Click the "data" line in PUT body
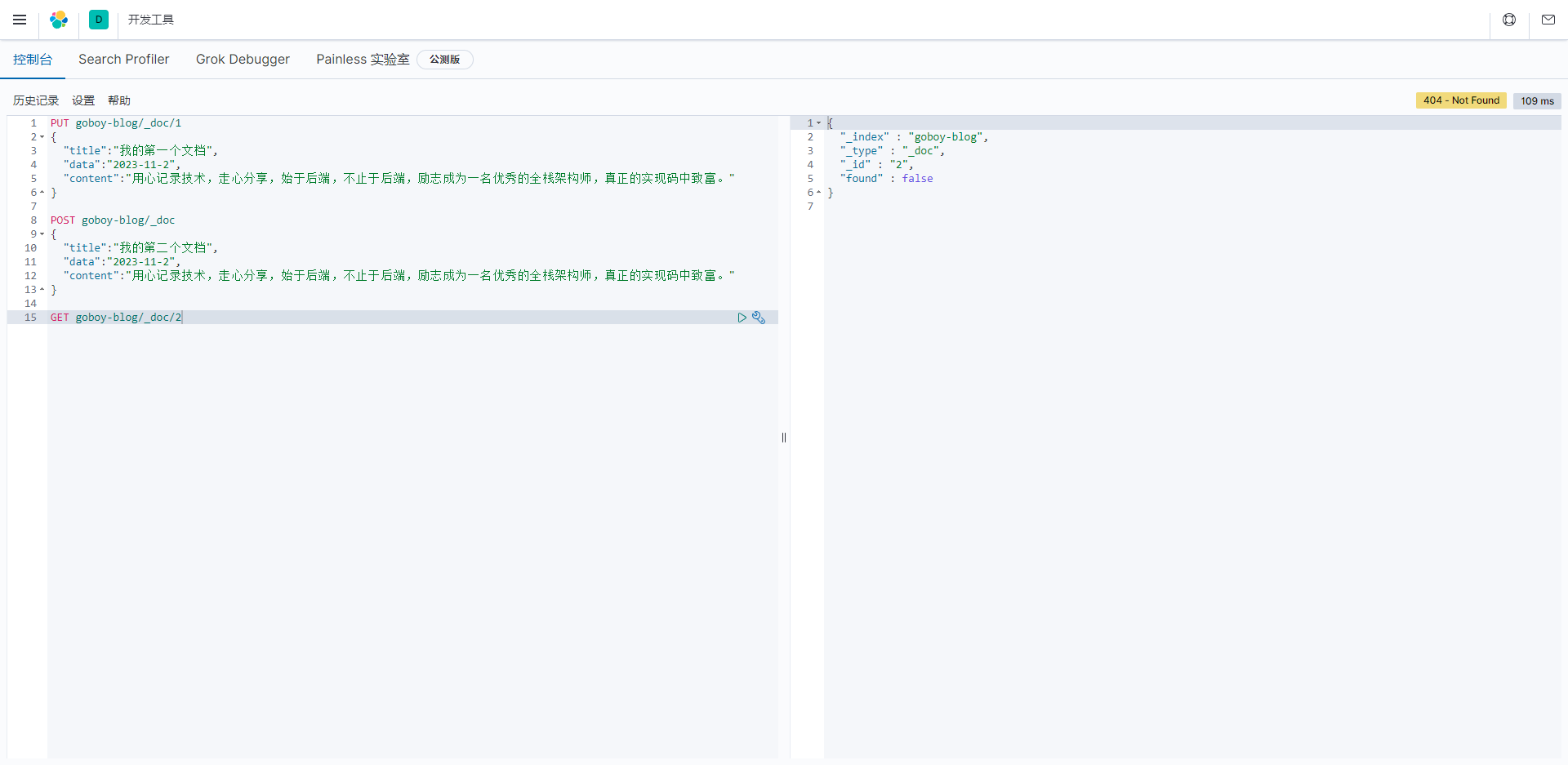Image resolution: width=1568 pixels, height=765 pixels. (122, 165)
